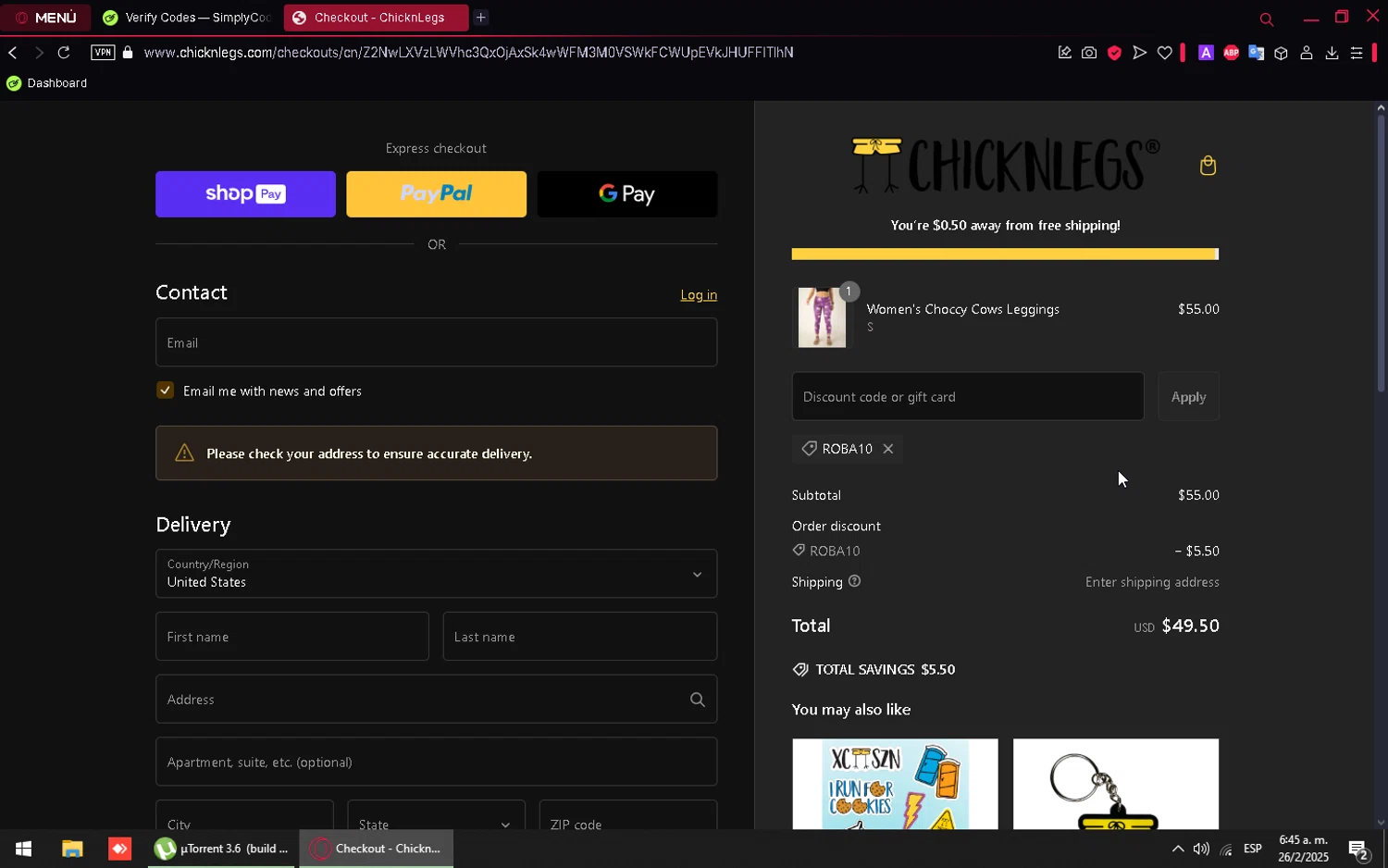The image size is (1388, 868).
Task: Click the Apply discount button
Action: pyautogui.click(x=1188, y=397)
